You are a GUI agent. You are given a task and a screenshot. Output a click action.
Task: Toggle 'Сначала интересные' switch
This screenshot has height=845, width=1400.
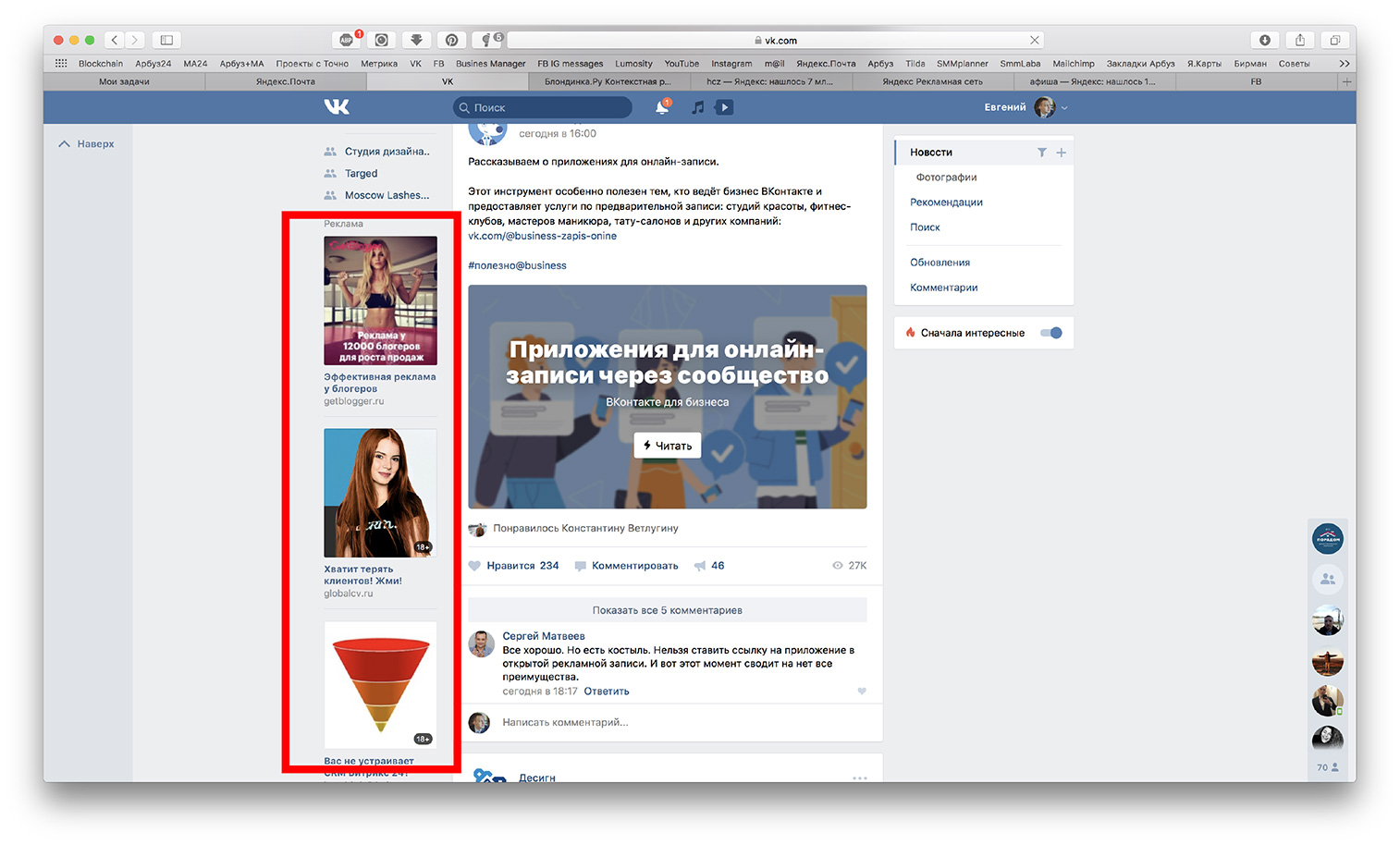pos(1050,333)
